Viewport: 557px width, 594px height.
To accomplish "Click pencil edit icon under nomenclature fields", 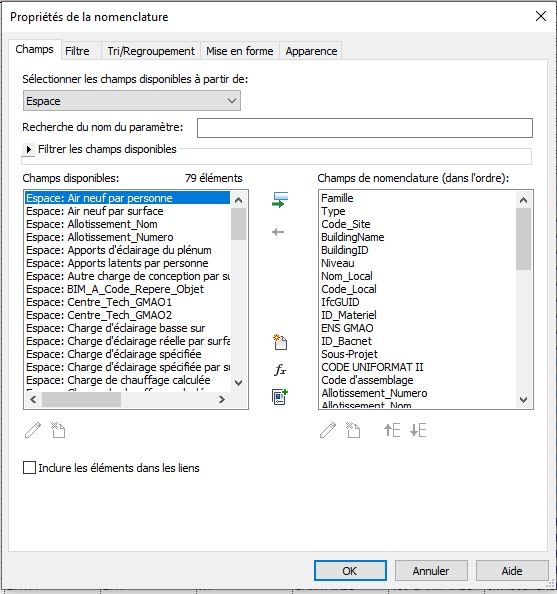I will [x=328, y=430].
